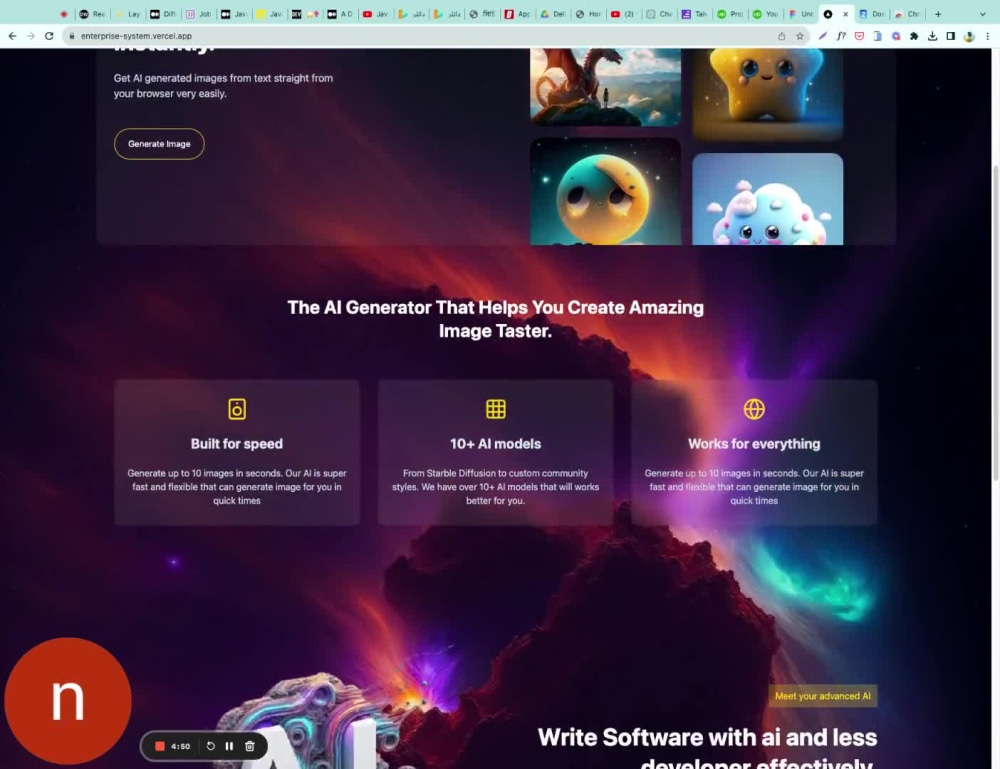
Task: Reload the current page
Action: [x=49, y=36]
